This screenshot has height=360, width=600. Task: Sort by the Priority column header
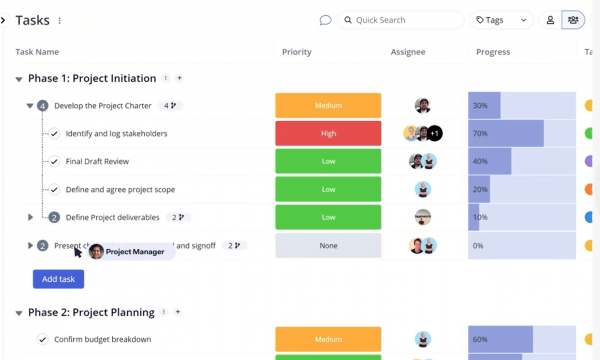coord(297,52)
